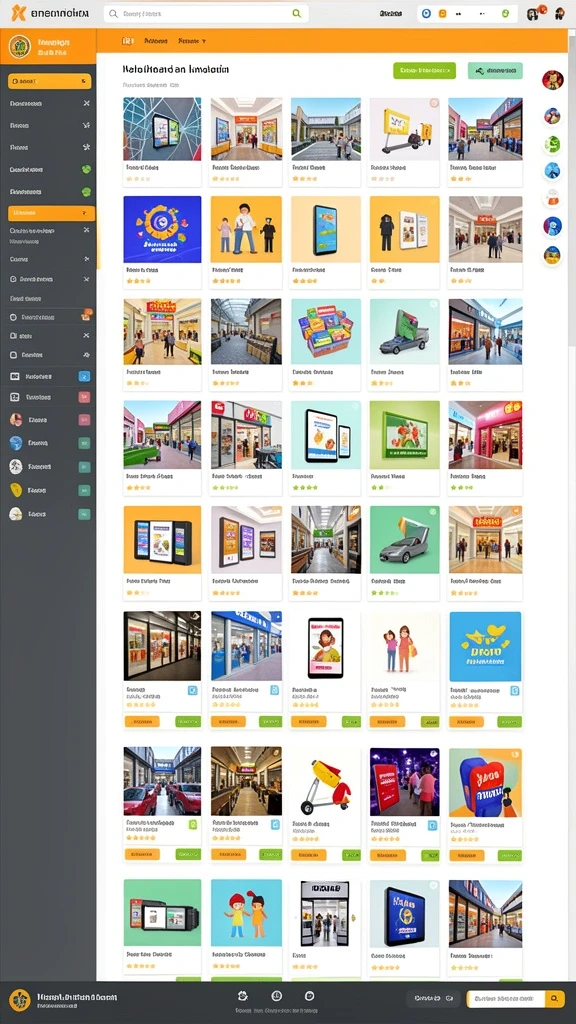Toggle the blue badge on first sidebar list row
This screenshot has height=1024, width=576.
[x=84, y=376]
